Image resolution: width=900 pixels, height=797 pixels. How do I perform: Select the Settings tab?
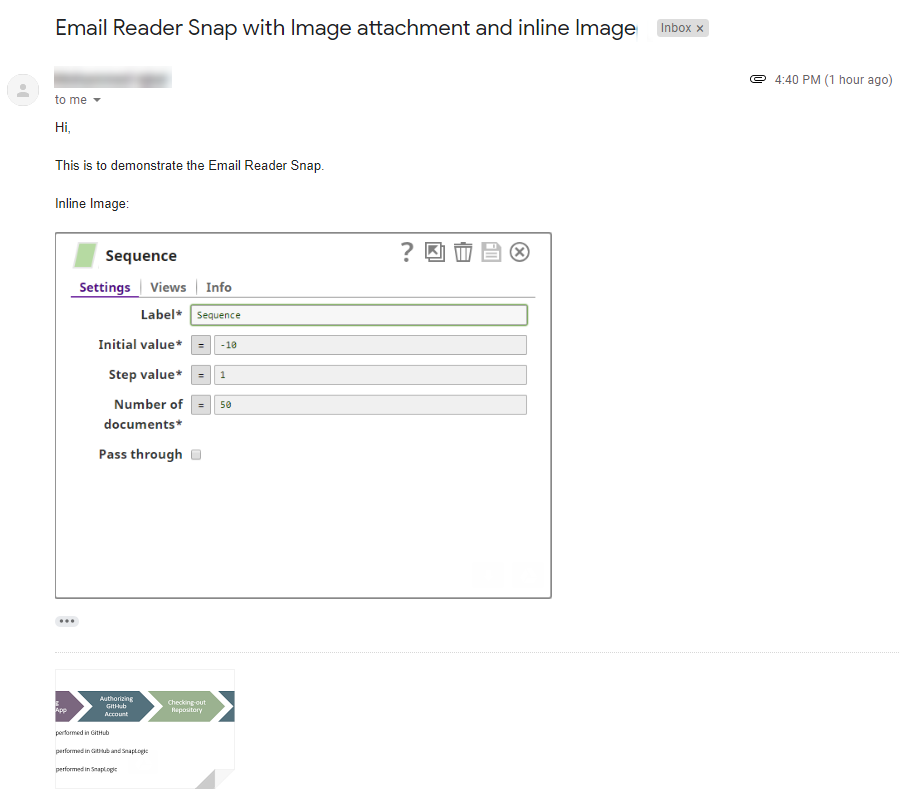pyautogui.click(x=105, y=287)
